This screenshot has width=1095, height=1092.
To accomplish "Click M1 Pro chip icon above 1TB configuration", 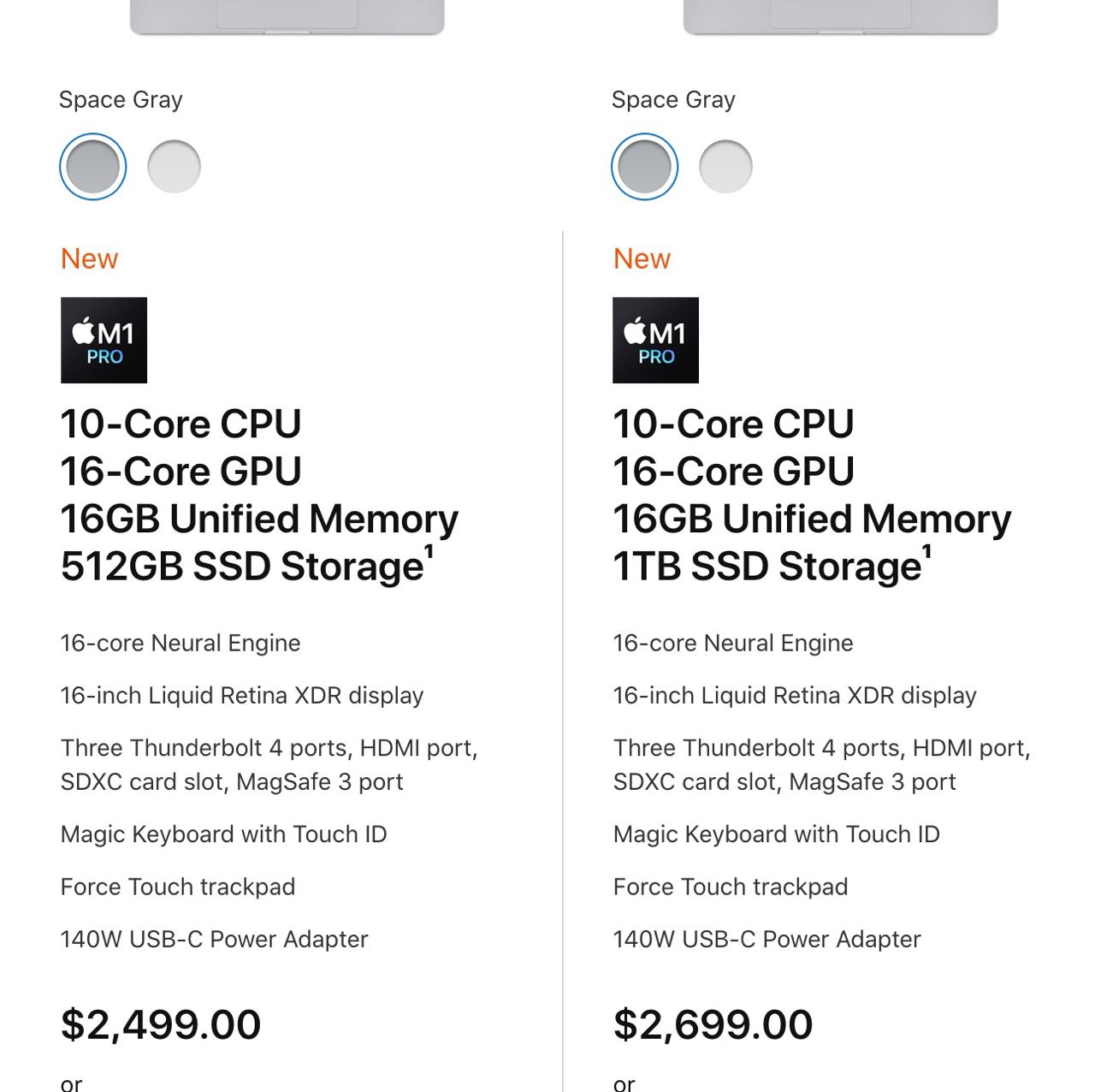I will click(656, 341).
